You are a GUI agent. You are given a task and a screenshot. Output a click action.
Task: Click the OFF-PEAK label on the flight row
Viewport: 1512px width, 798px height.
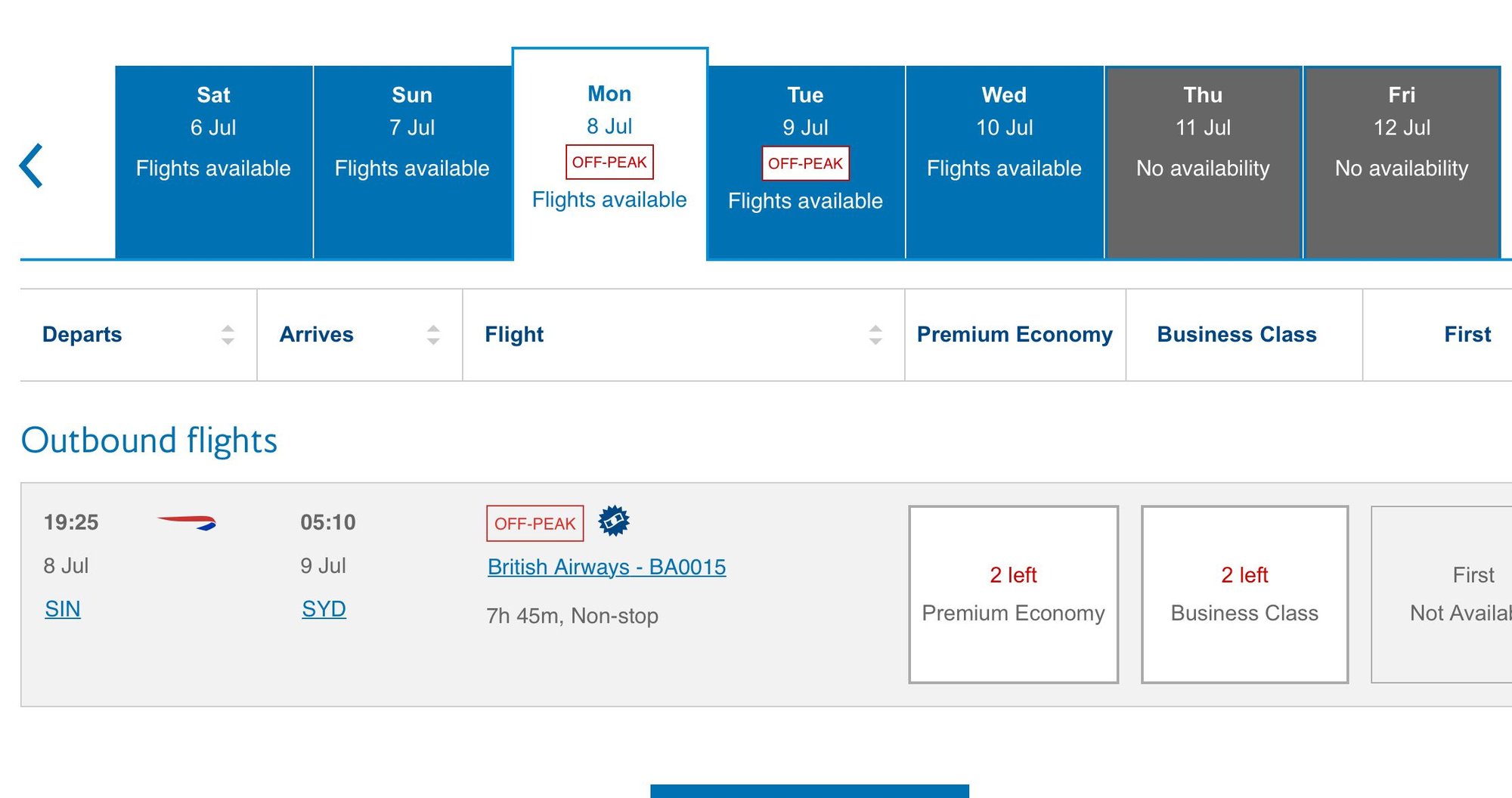[x=534, y=524]
